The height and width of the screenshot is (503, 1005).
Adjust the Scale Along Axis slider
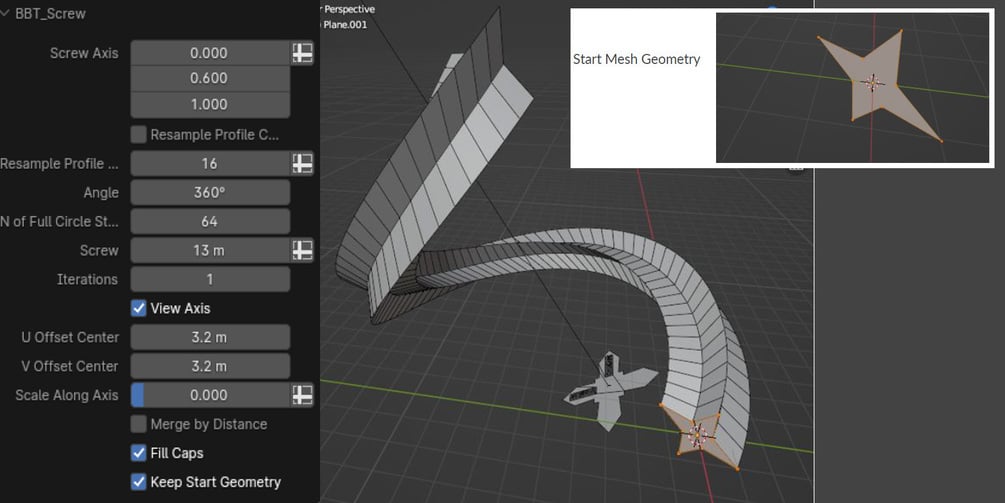[x=210, y=395]
